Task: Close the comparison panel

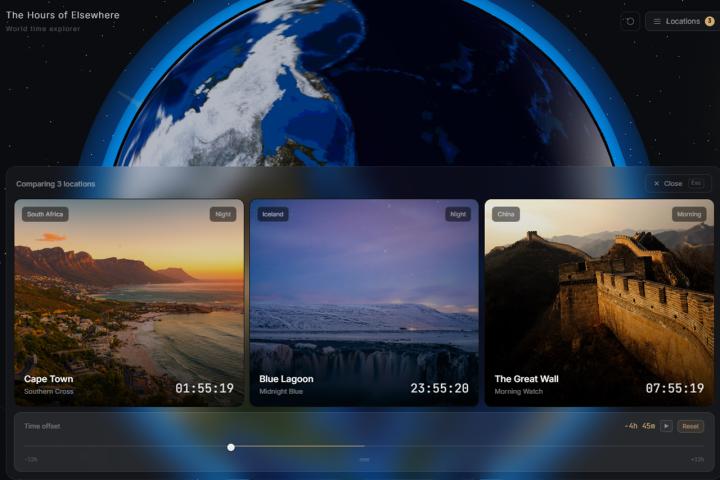Action: (x=678, y=183)
